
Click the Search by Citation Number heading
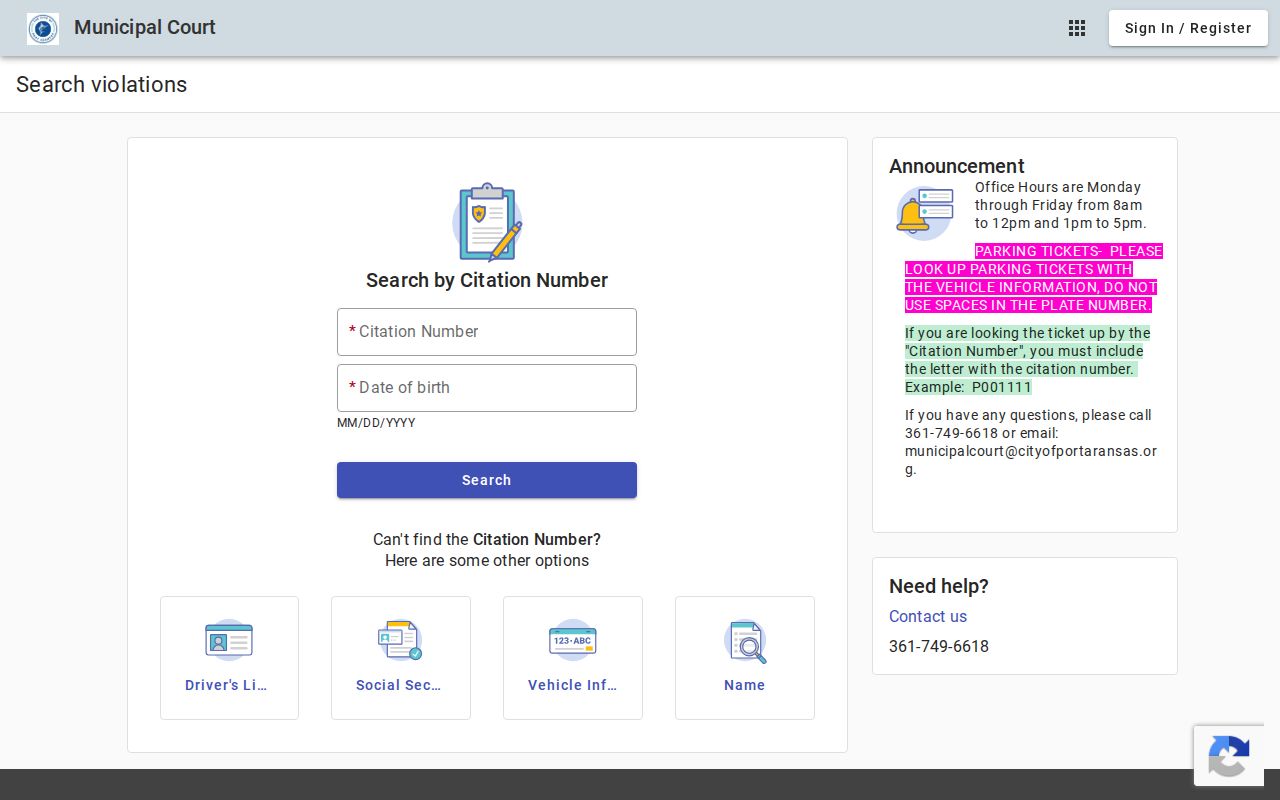487,280
